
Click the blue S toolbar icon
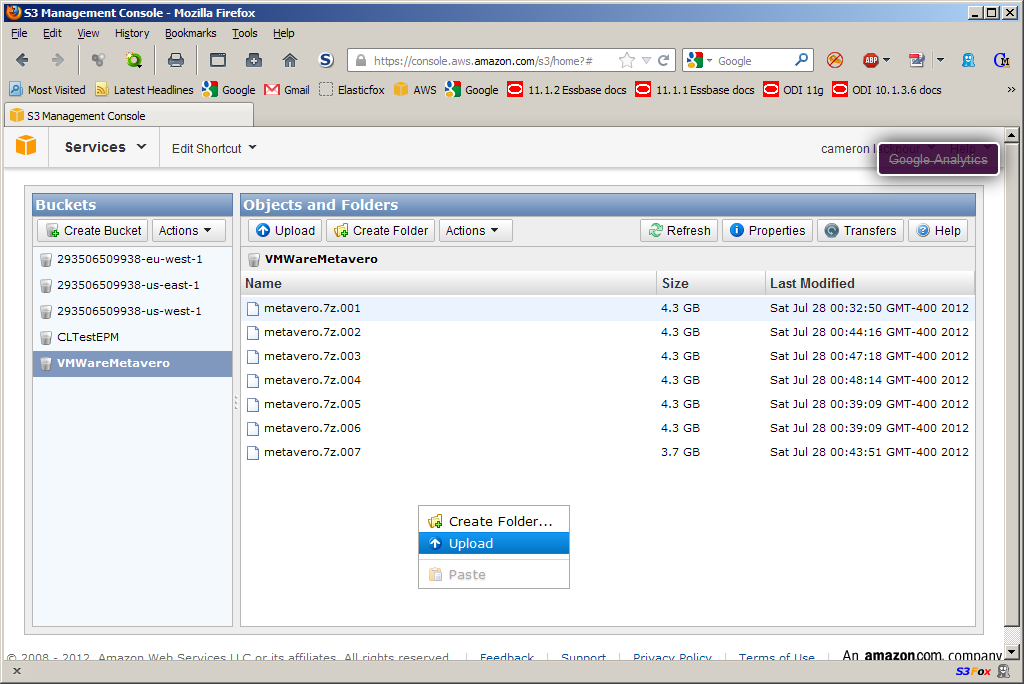click(326, 60)
